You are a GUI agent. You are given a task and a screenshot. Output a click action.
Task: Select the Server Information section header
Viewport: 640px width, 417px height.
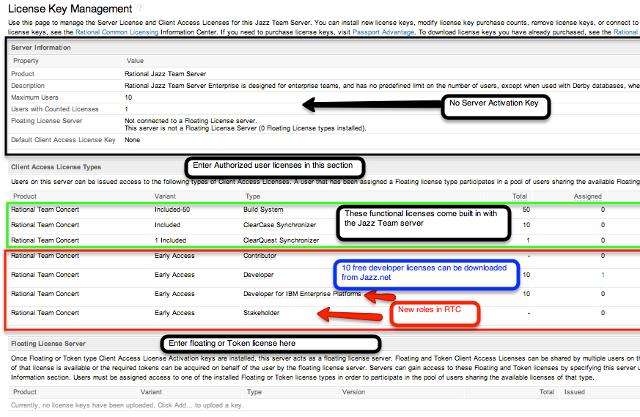[41, 48]
